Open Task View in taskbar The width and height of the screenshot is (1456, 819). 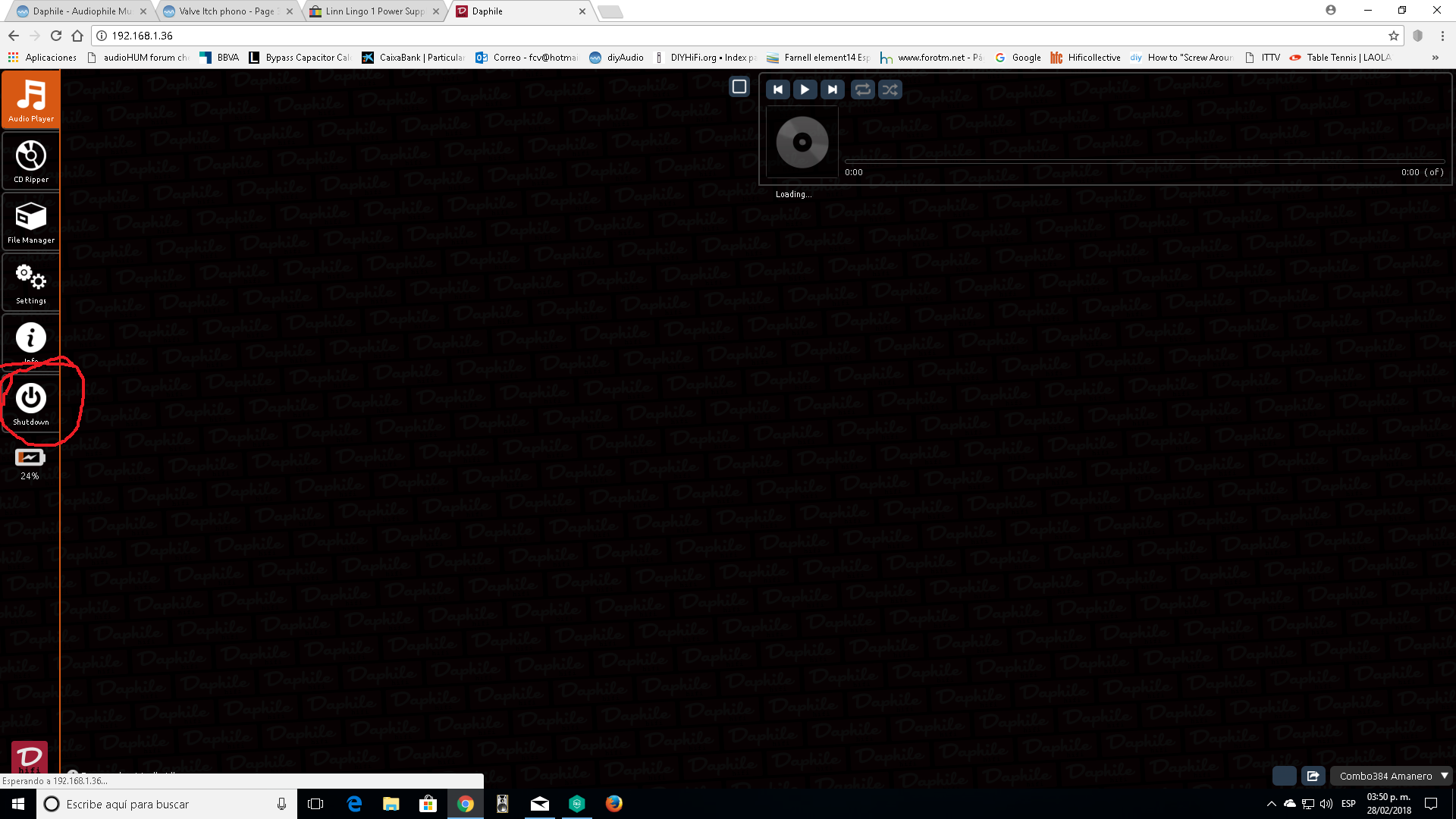[x=315, y=804]
